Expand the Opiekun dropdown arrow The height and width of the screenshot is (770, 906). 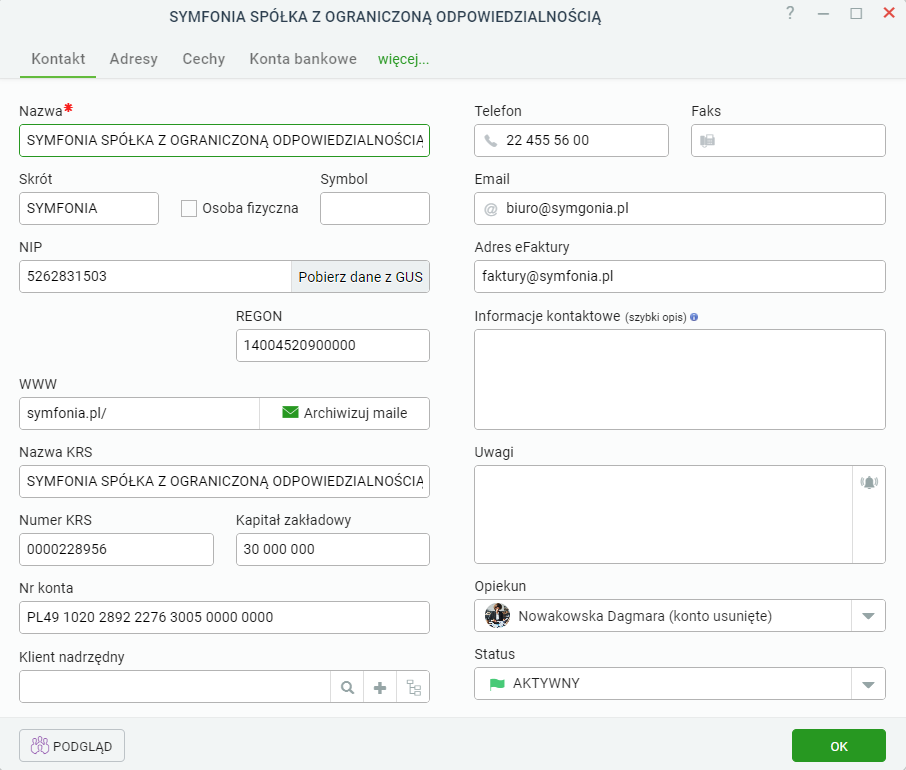tap(868, 616)
